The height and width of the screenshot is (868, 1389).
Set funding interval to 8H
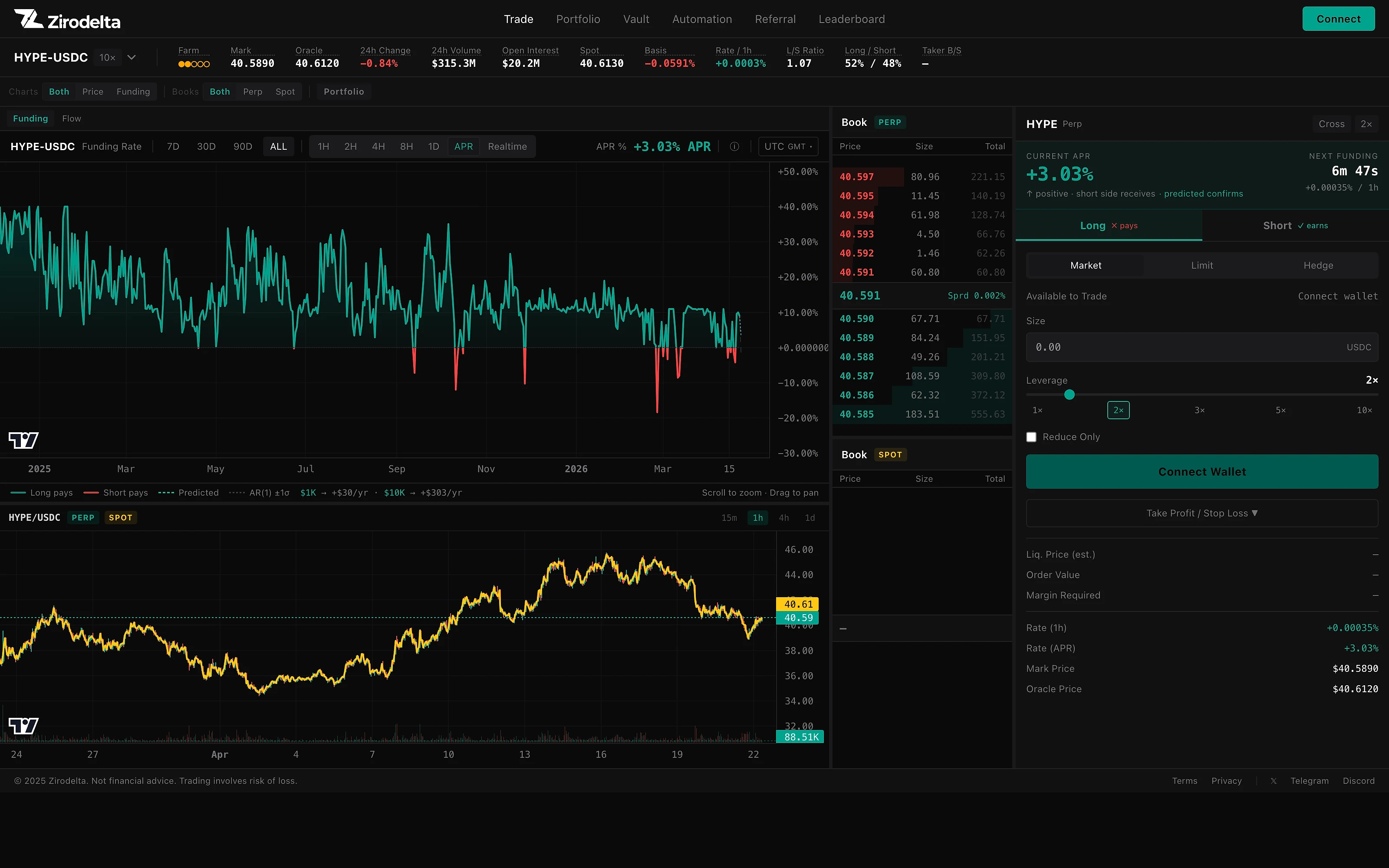click(406, 147)
